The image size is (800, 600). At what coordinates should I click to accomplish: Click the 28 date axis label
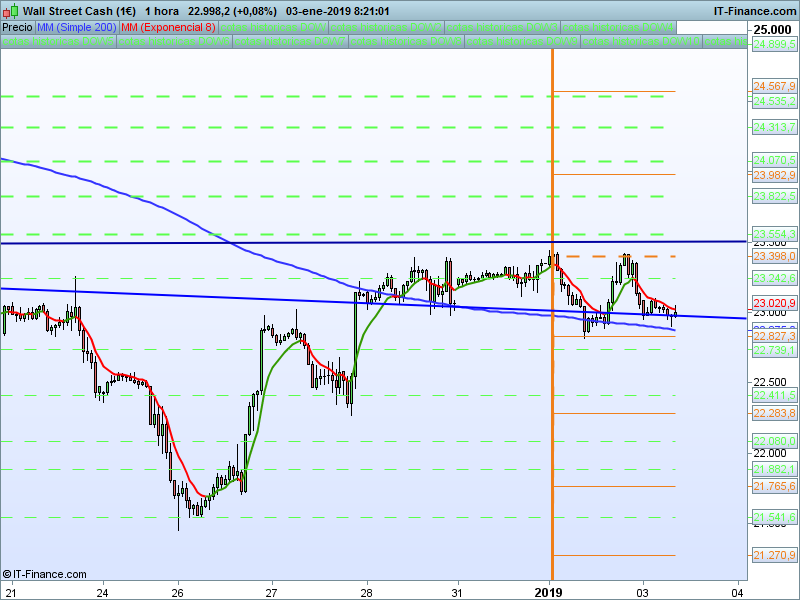pos(366,593)
